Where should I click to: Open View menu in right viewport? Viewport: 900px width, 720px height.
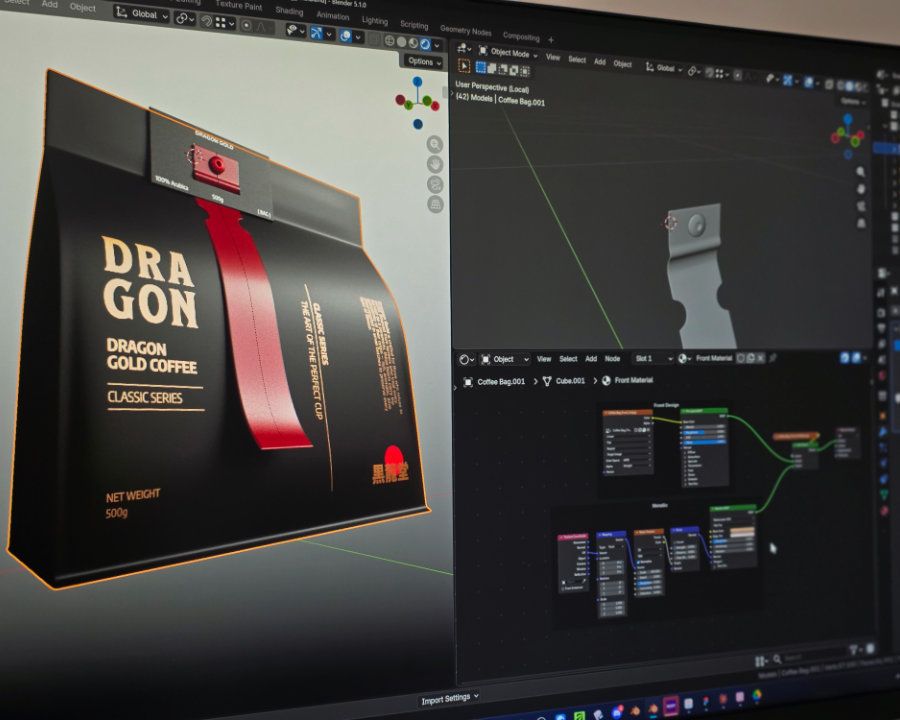553,57
